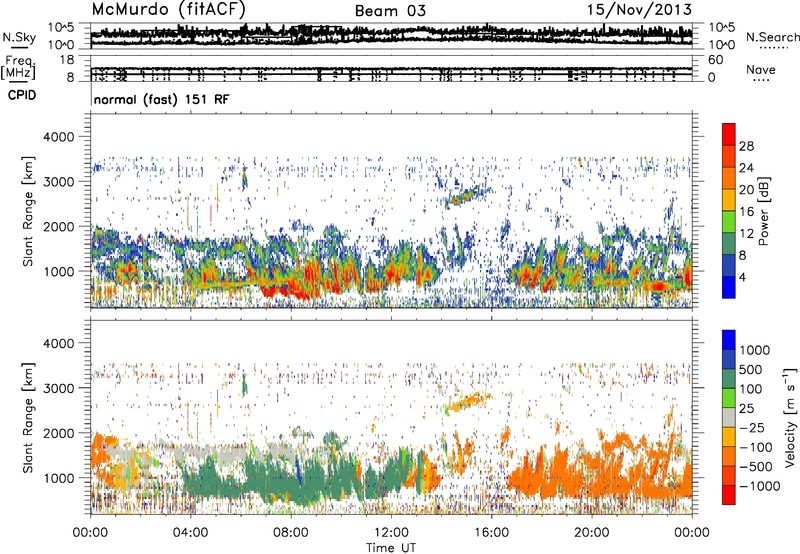800x554 pixels.
Task: Click the '100' velocity colorbar label
Action: pos(752,389)
